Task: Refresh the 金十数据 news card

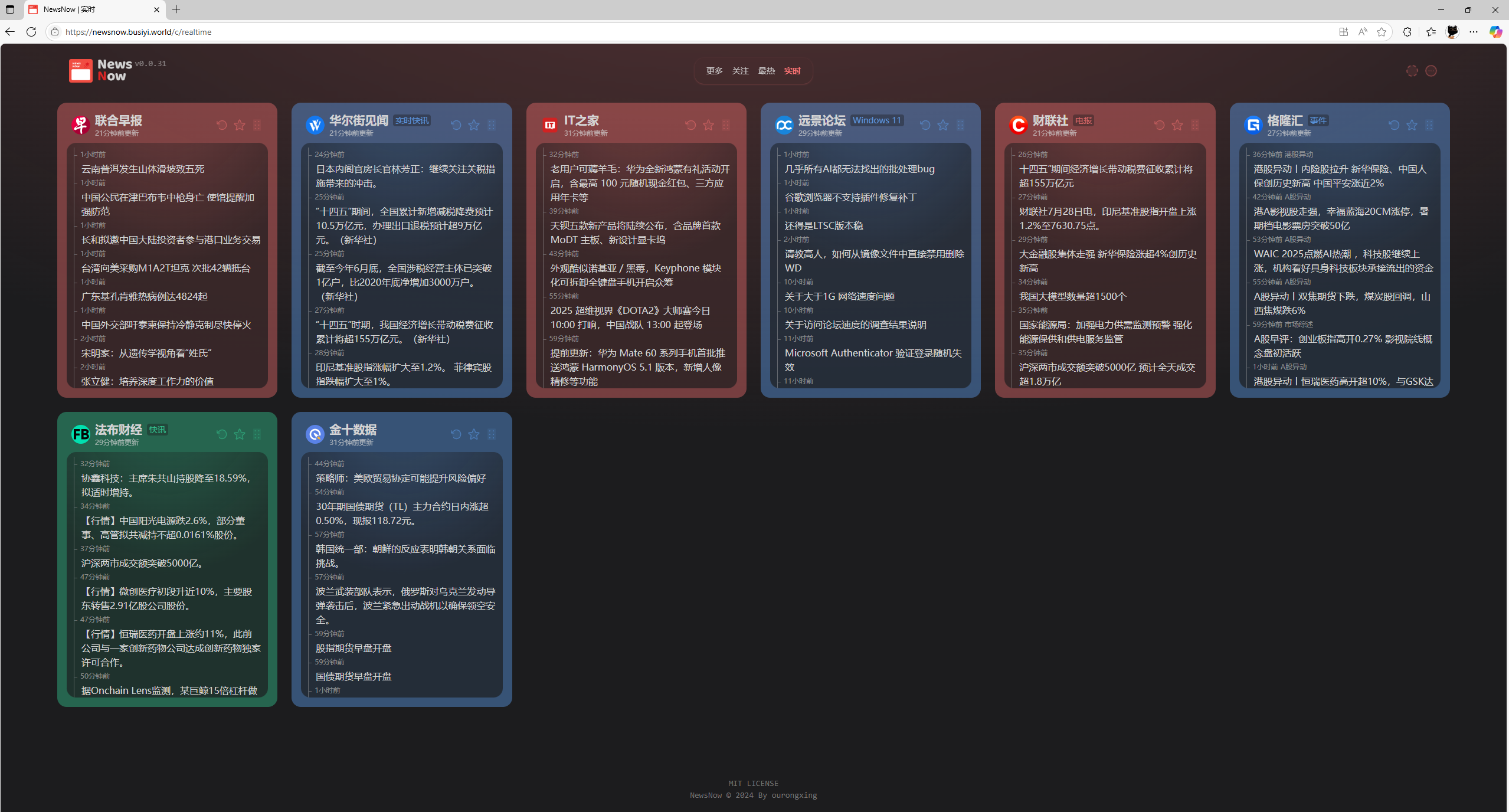Action: (x=456, y=434)
